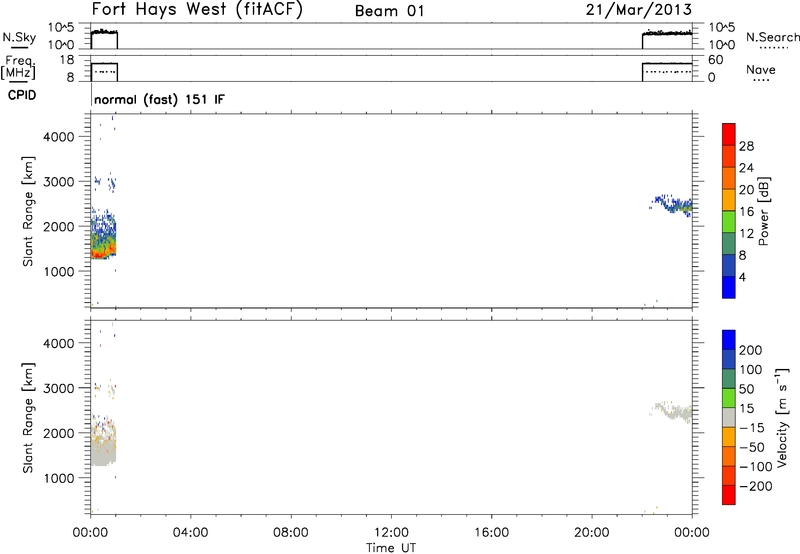The height and width of the screenshot is (554, 800).
Task: Click the "4" label on Power colorbar
Action: coord(742,277)
